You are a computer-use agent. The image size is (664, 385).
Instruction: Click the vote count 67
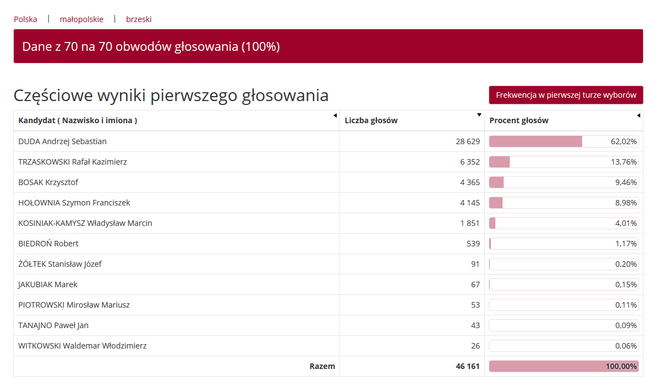(x=475, y=284)
